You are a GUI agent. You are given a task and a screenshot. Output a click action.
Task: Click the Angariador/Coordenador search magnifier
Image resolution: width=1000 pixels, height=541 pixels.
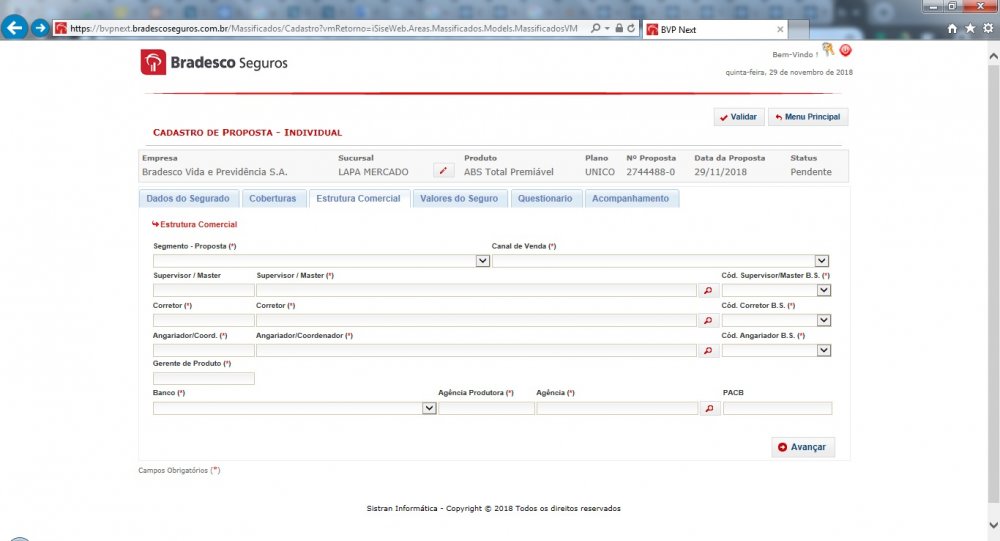[x=709, y=351]
